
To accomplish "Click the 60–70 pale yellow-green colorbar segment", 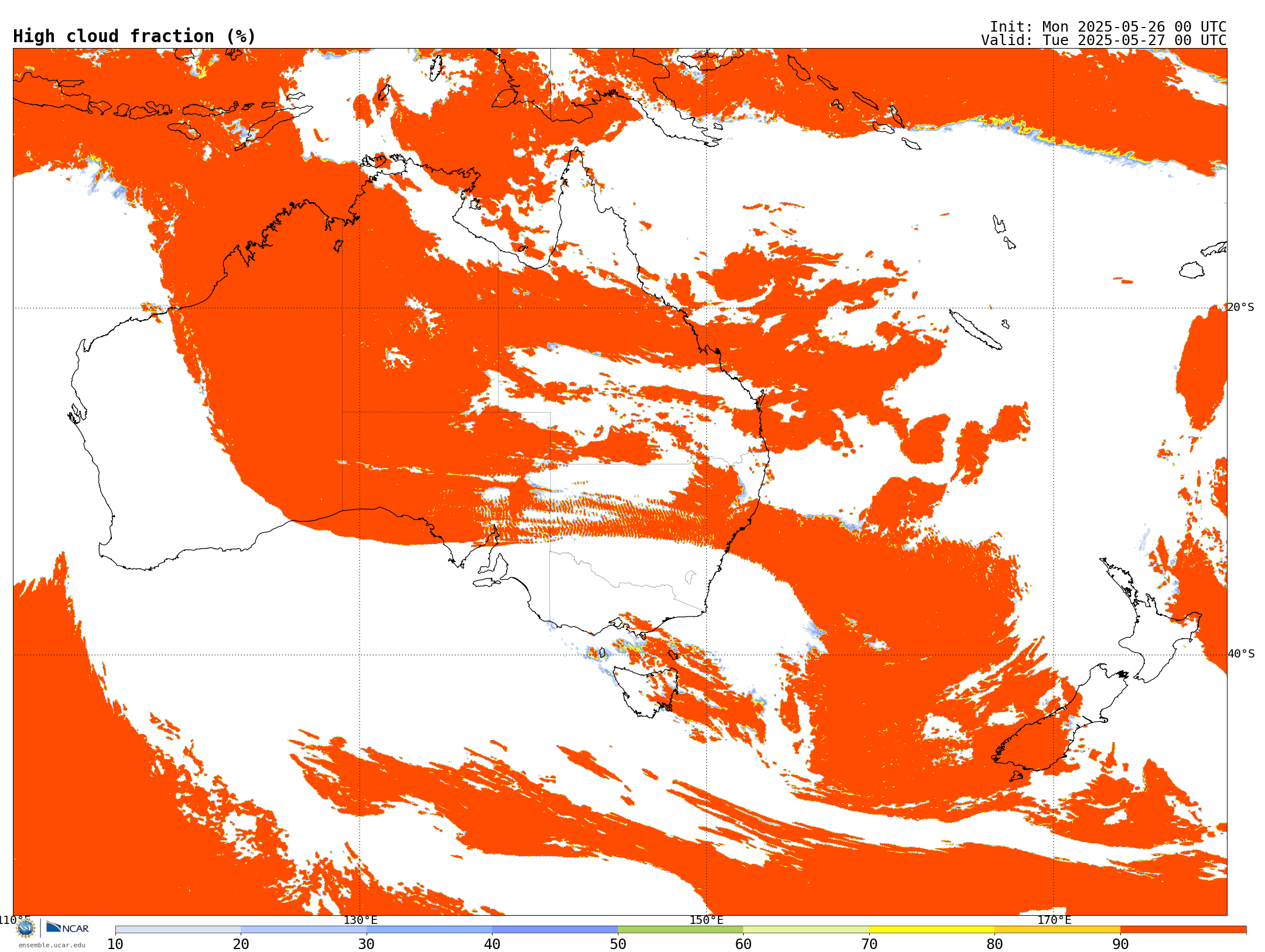I will (x=806, y=930).
